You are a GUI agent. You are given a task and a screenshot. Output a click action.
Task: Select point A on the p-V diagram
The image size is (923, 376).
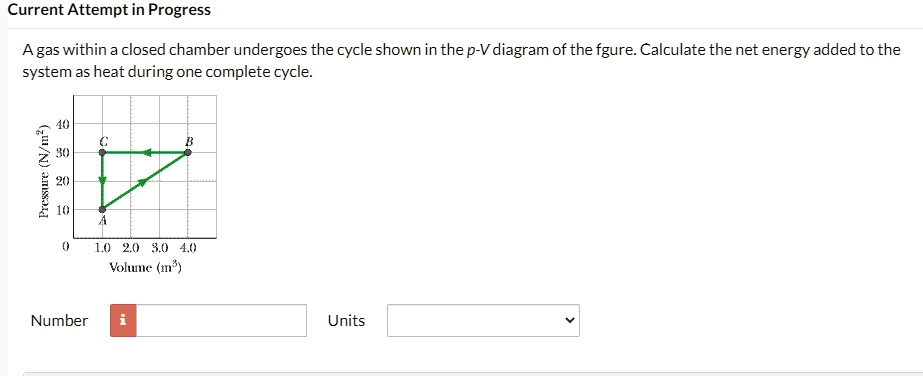[102, 209]
